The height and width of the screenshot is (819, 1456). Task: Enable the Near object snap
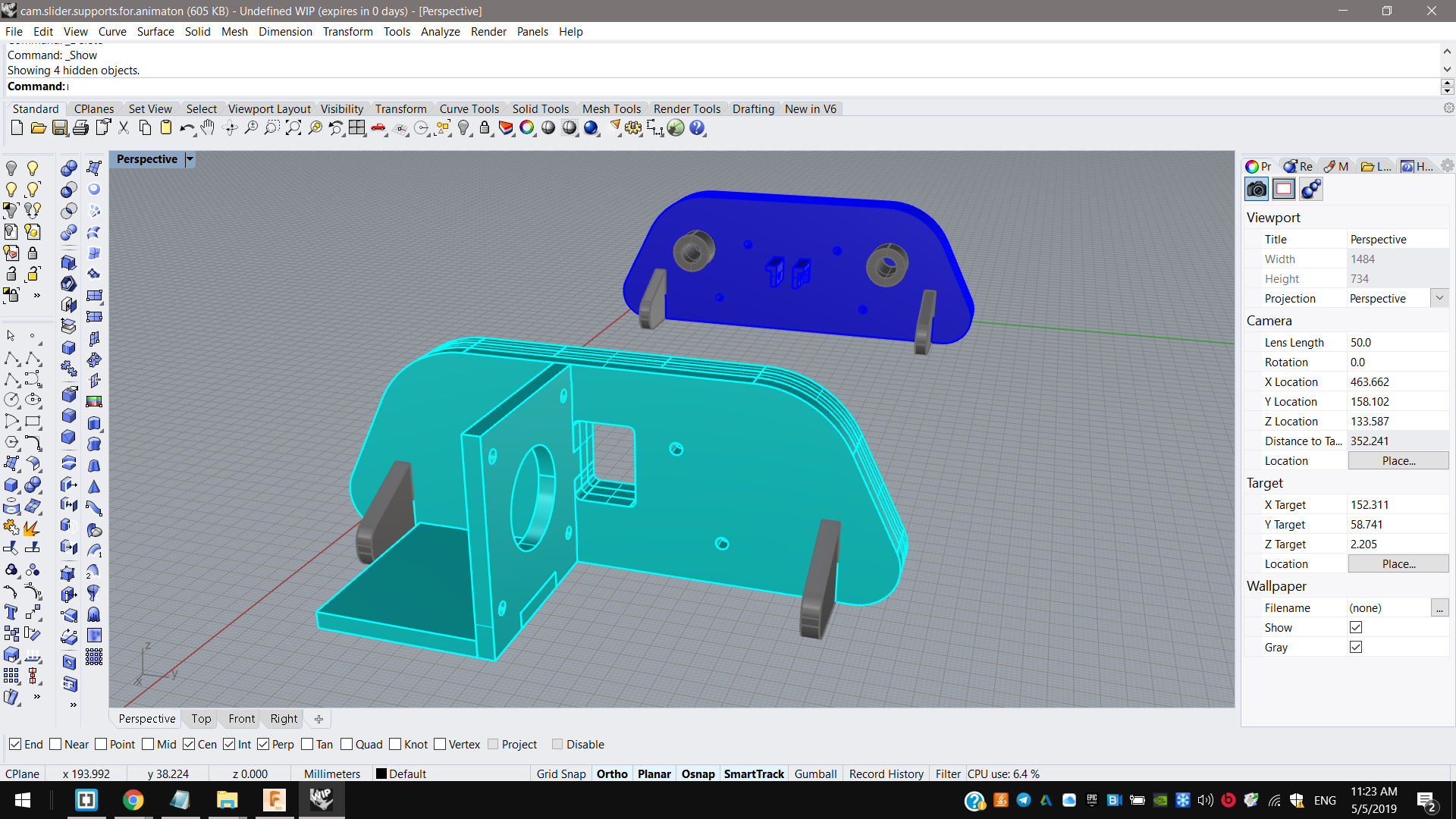(55, 745)
